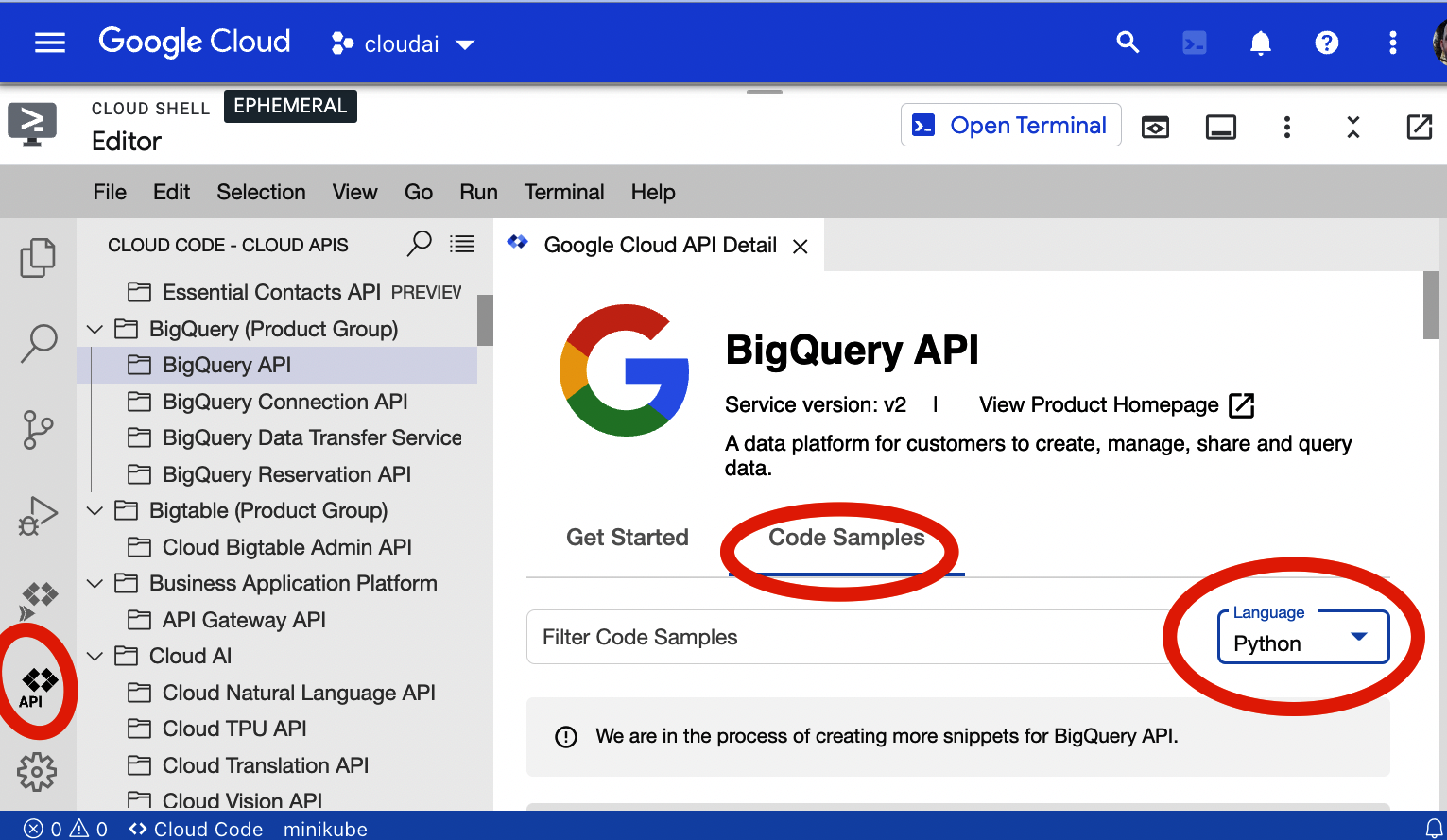Image resolution: width=1447 pixels, height=840 pixels.
Task: Collapse the Cloud Shell panel
Action: click(x=1353, y=127)
